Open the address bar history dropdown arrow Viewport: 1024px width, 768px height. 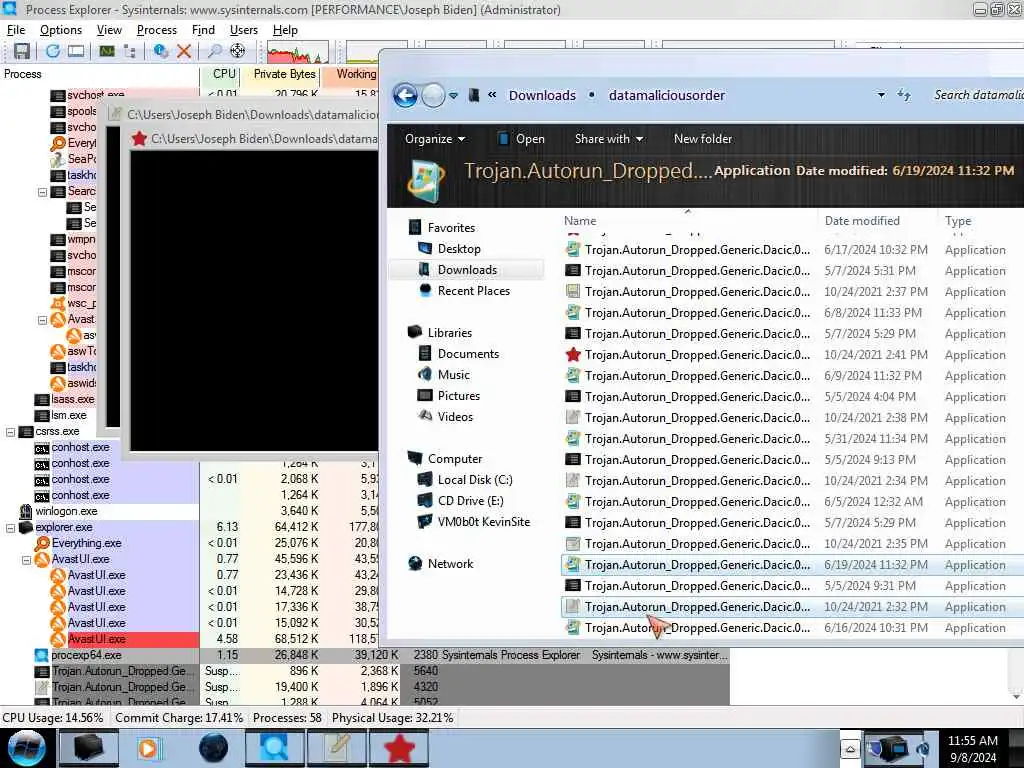pyautogui.click(x=881, y=95)
